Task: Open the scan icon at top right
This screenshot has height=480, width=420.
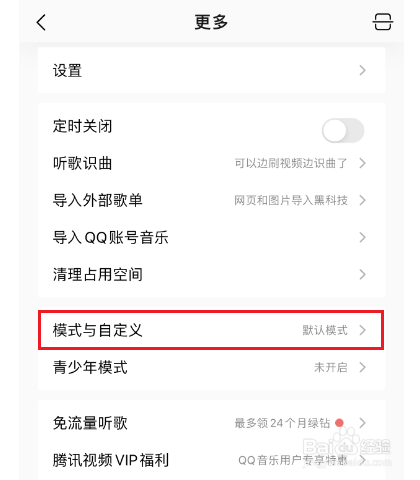Action: point(382,22)
